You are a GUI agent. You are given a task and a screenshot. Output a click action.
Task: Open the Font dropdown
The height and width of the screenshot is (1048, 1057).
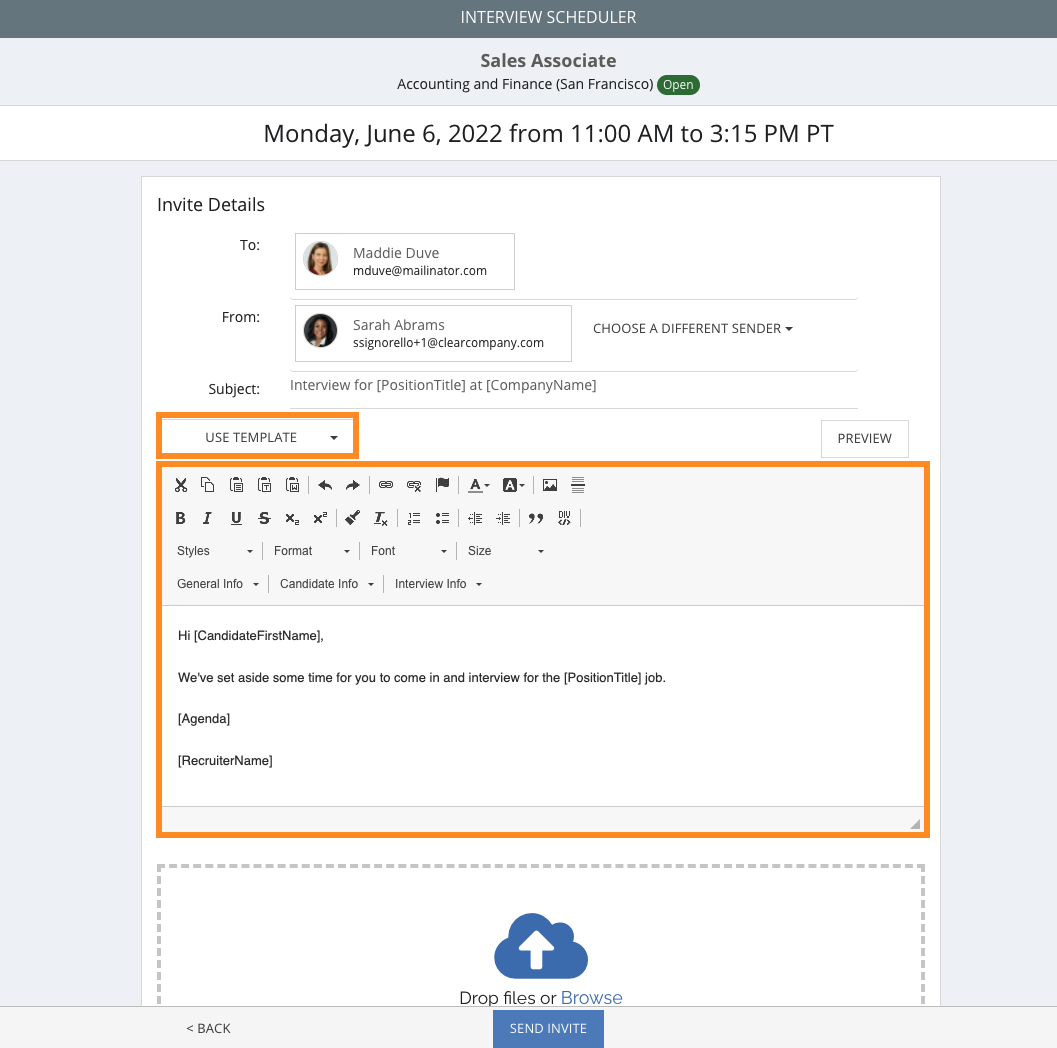409,551
